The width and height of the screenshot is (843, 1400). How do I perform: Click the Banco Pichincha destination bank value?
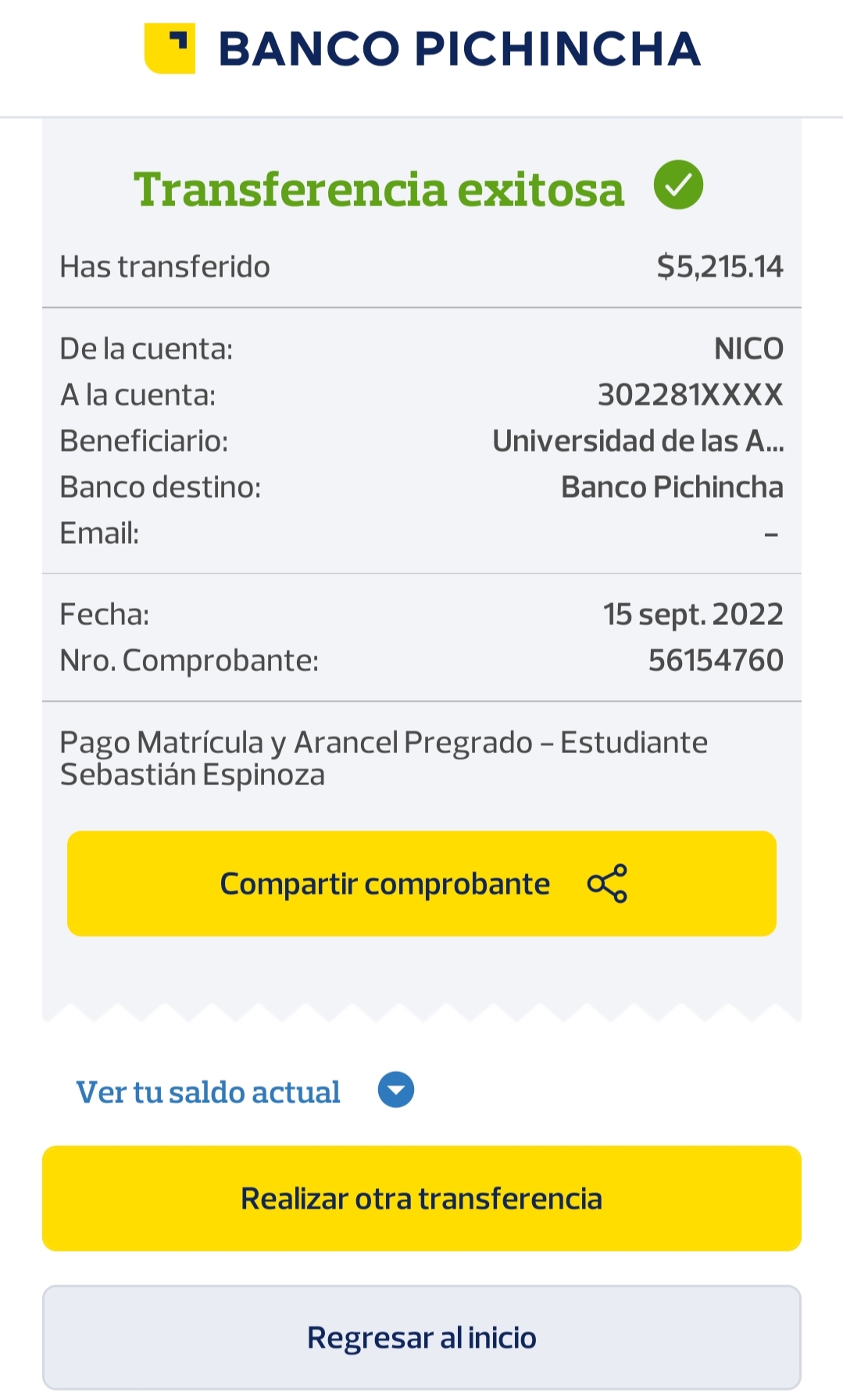(x=672, y=487)
